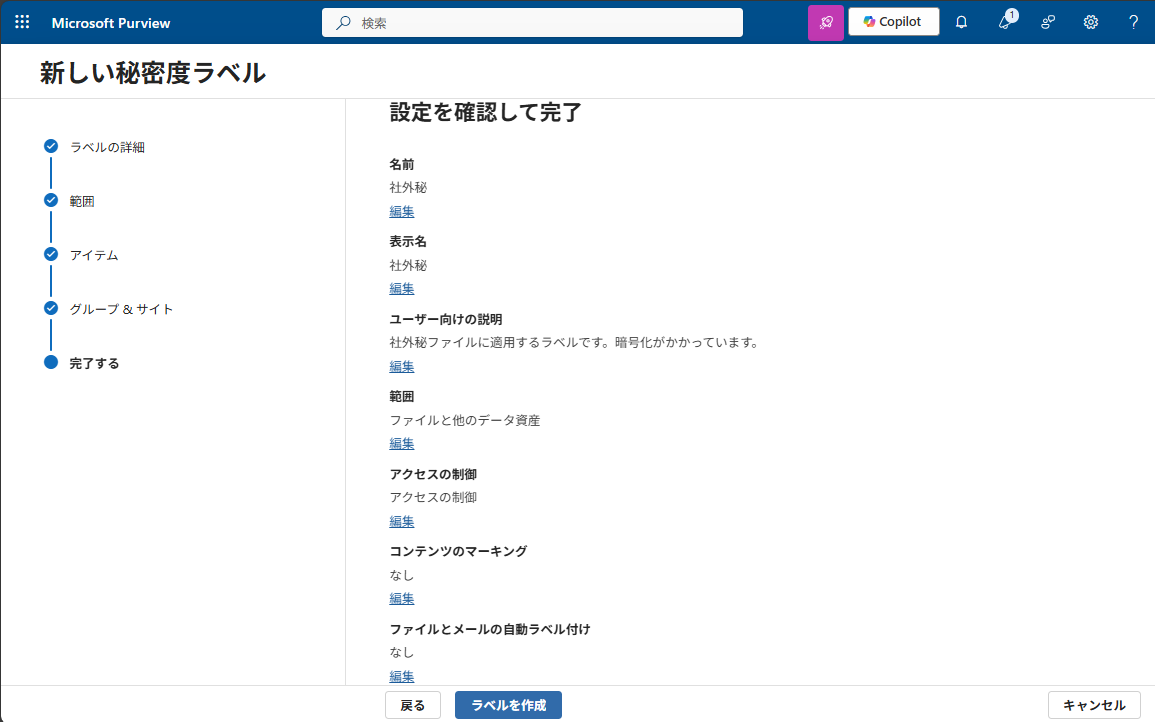Edit the 名前 field via its 編集 link
1155x722 pixels.
[401, 211]
